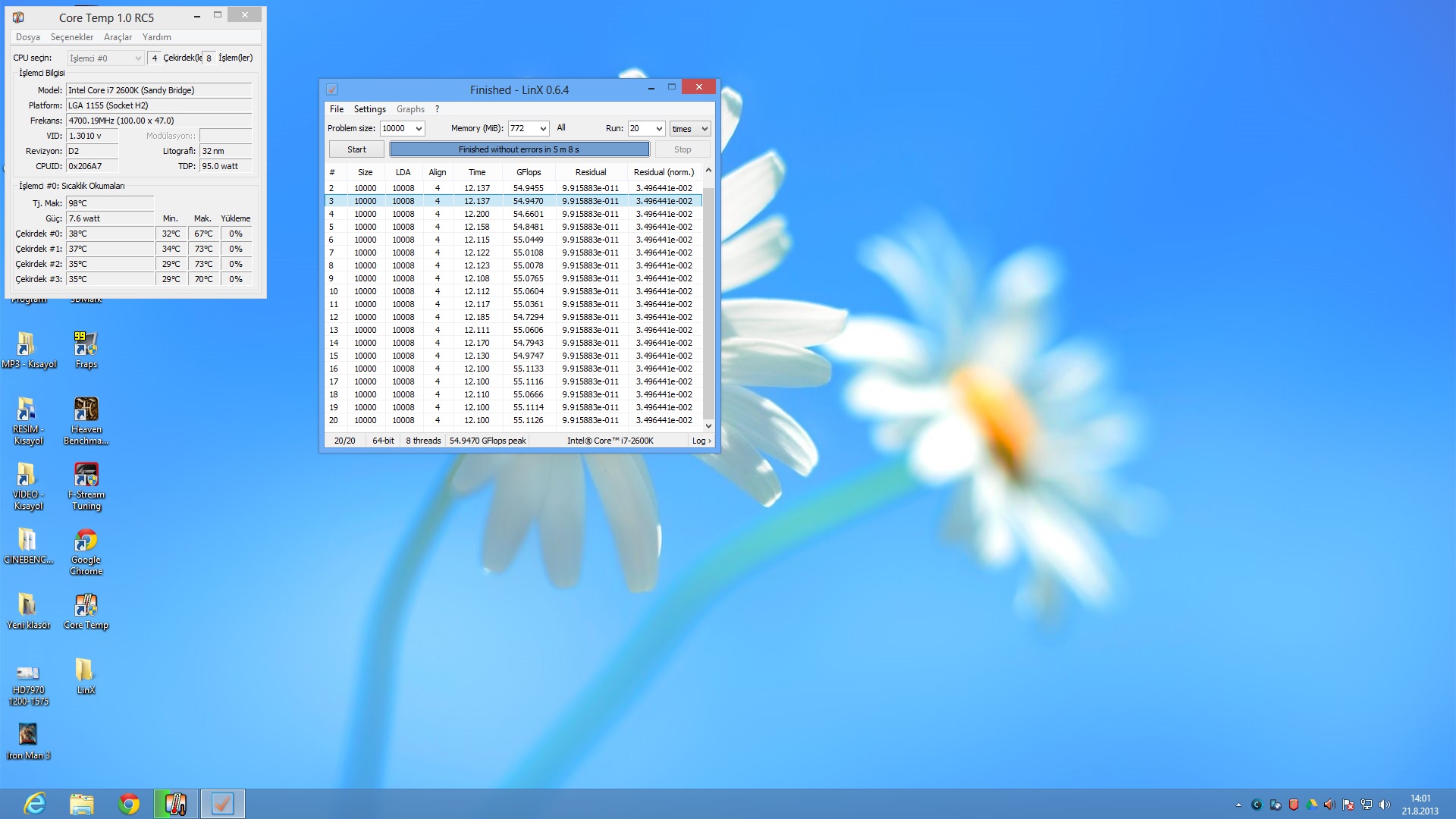
Task: Open the Log link in LinX status bar
Action: 701,441
